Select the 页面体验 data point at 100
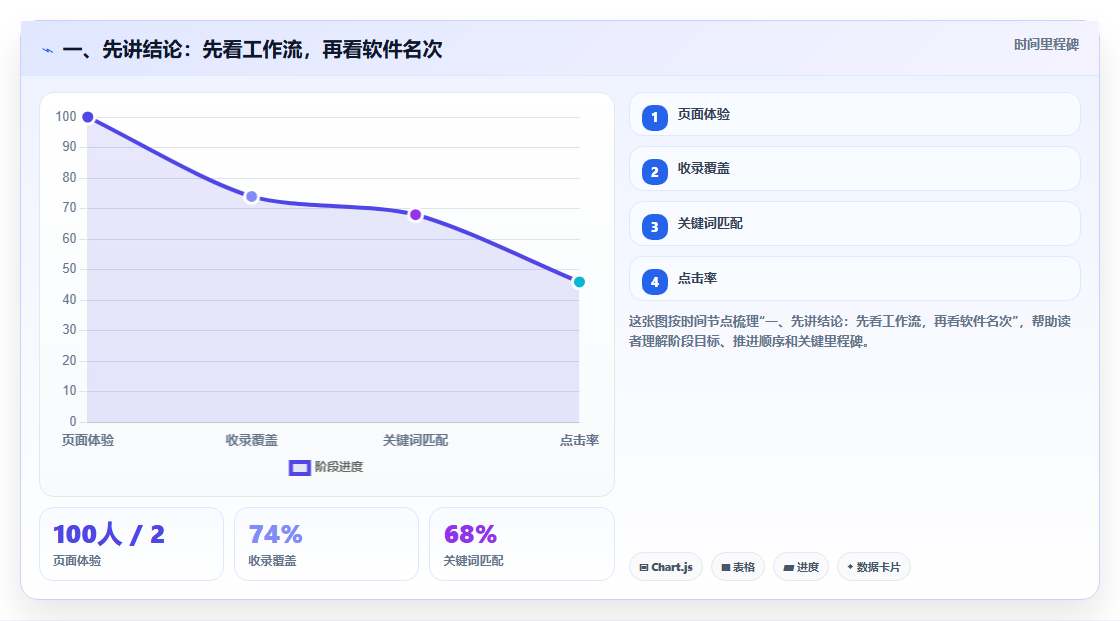Viewport: 1120px width, 621px height. coord(88,117)
